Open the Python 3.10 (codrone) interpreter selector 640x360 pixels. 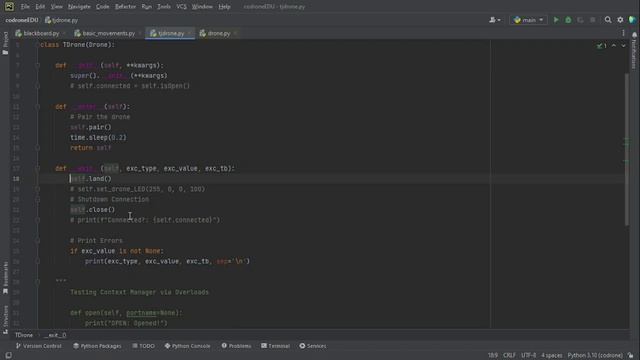595,356
